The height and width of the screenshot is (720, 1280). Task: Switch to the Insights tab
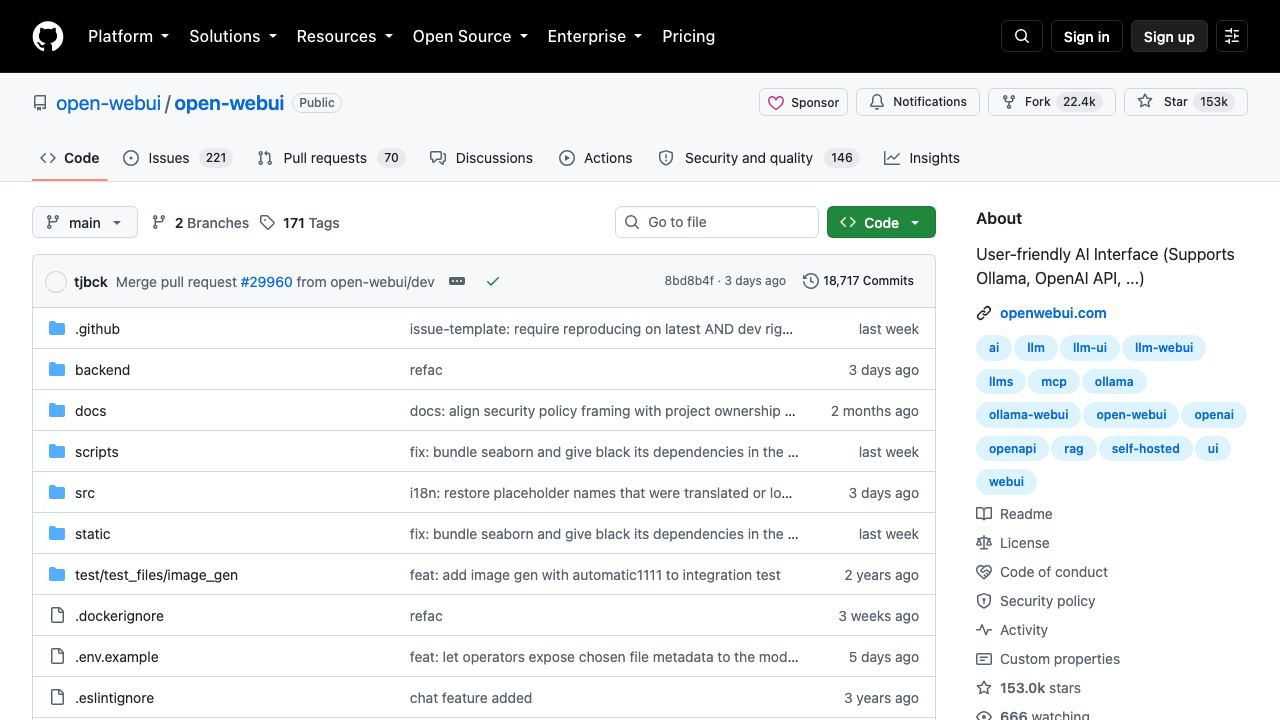[x=922, y=158]
